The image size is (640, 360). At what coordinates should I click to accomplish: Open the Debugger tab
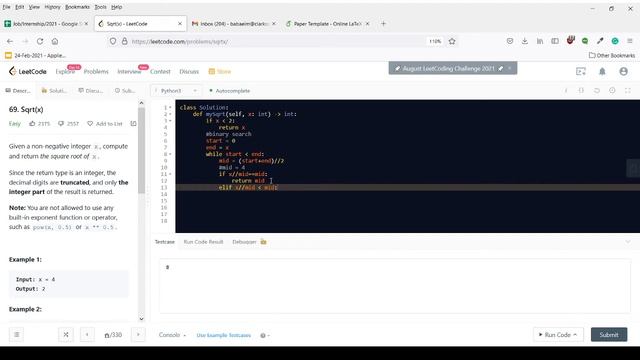click(x=244, y=242)
